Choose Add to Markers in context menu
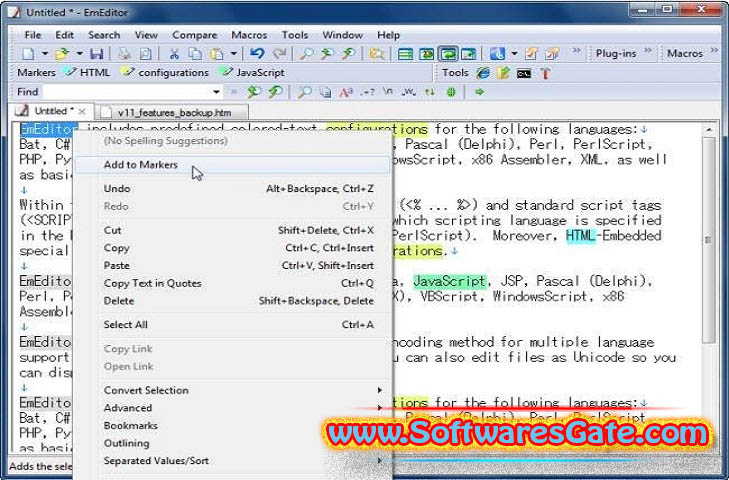The image size is (729, 480). click(x=232, y=165)
